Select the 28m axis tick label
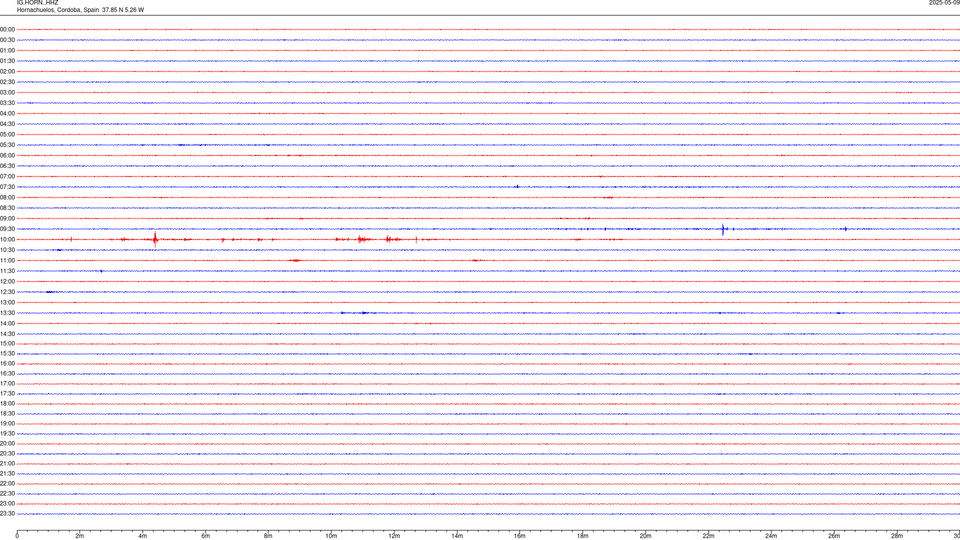Image resolution: width=960 pixels, height=540 pixels. click(x=897, y=536)
